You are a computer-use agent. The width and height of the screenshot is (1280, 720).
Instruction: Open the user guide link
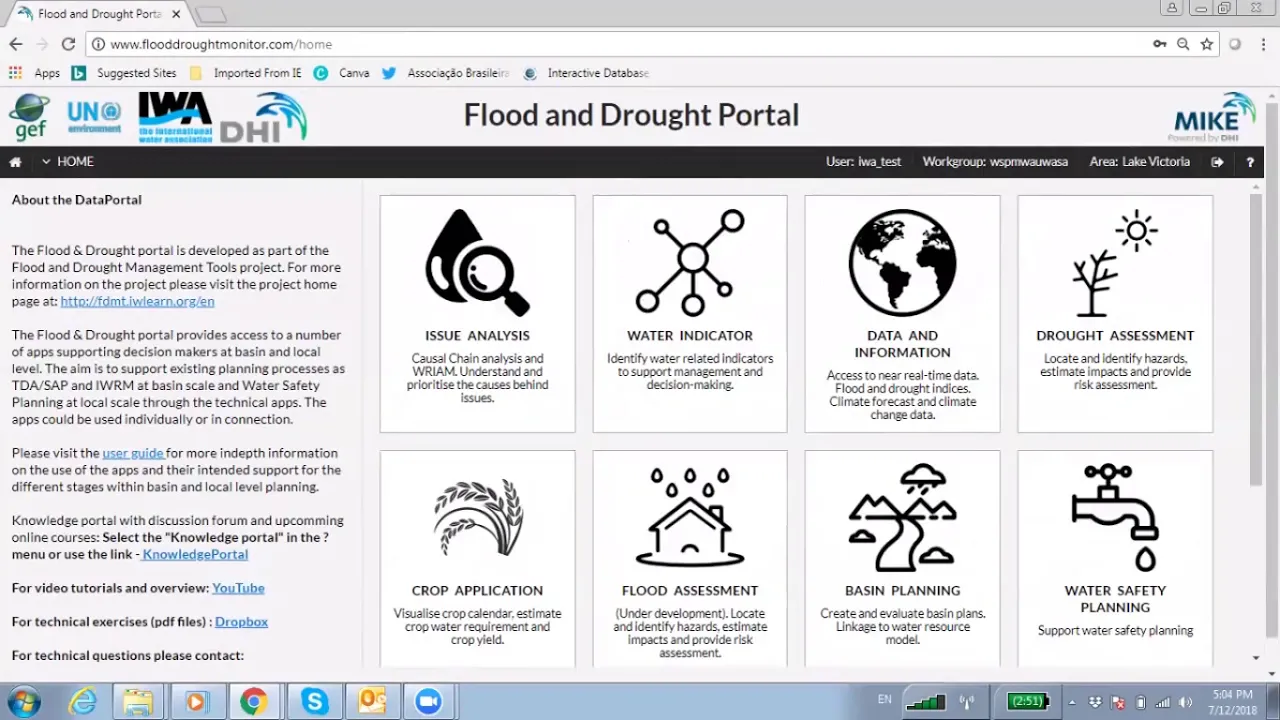point(132,453)
